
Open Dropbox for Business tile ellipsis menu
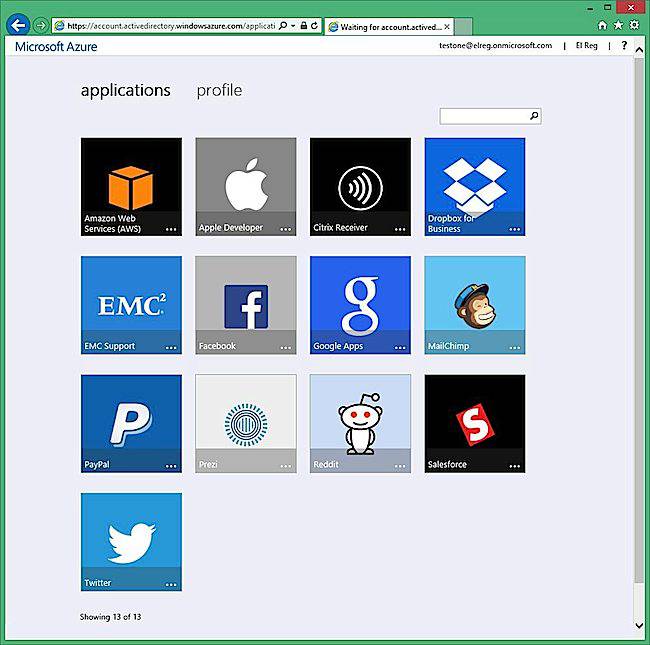click(x=514, y=229)
